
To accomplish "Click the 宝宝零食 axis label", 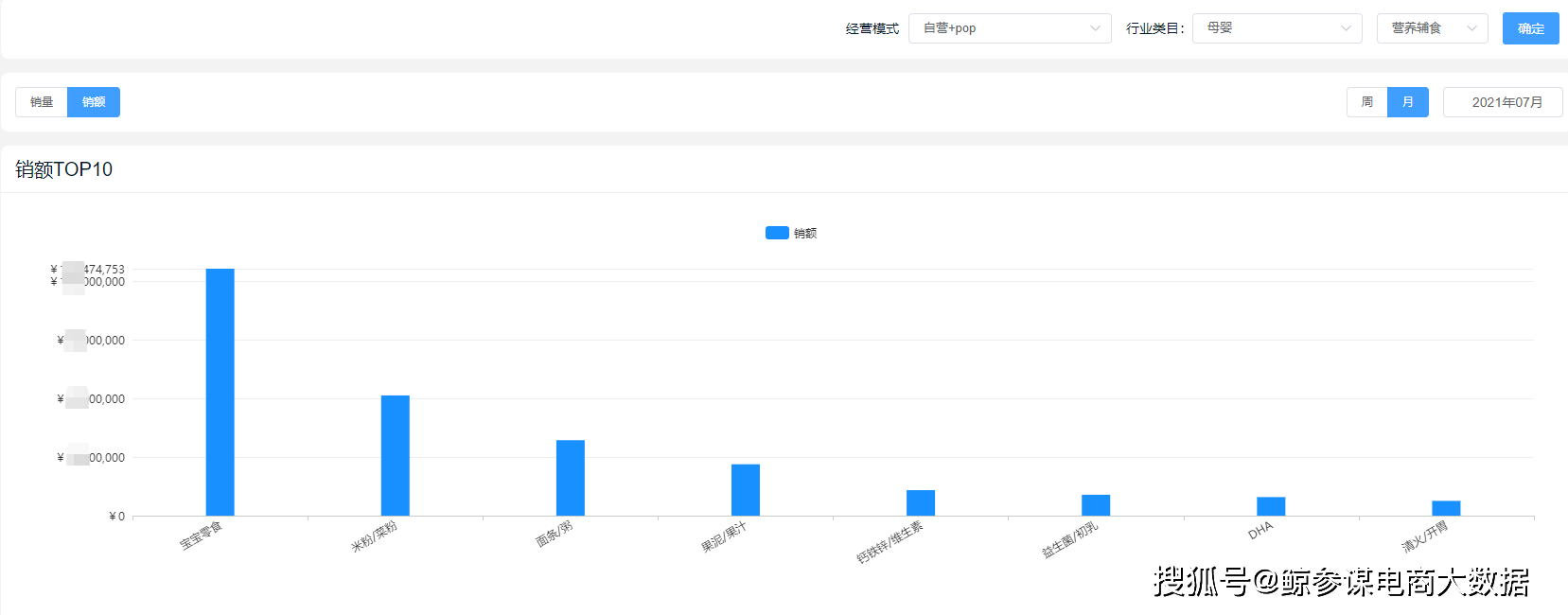I will pos(201,536).
